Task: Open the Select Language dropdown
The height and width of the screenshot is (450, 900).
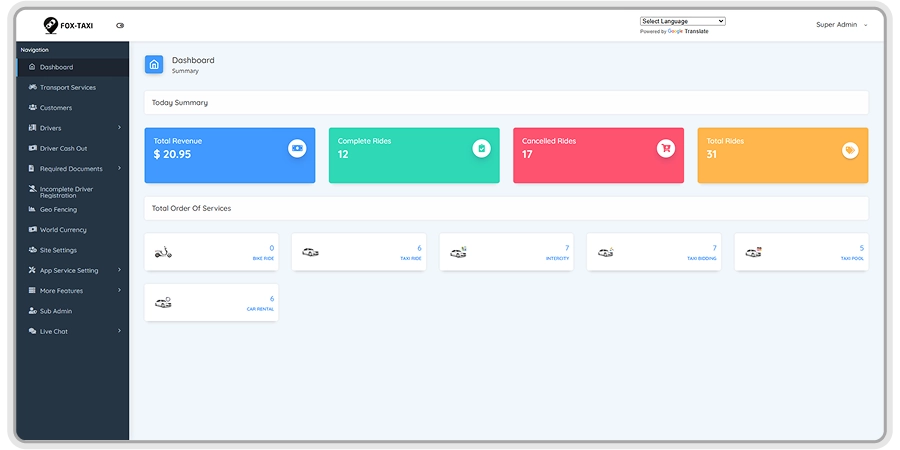Action: pyautogui.click(x=682, y=21)
